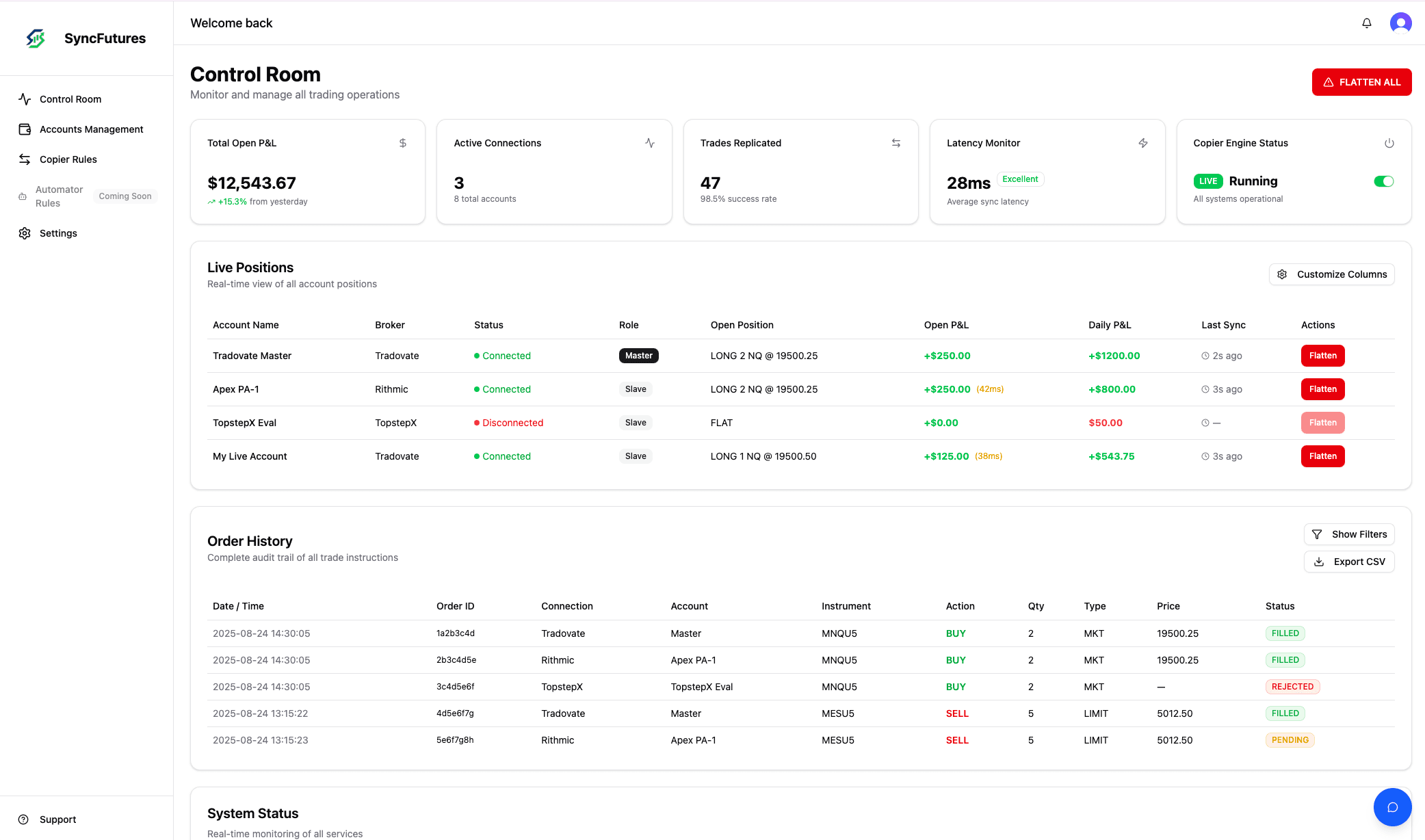Click the Support help icon at sidebar bottom
This screenshot has height=840, width=1425.
click(x=25, y=819)
